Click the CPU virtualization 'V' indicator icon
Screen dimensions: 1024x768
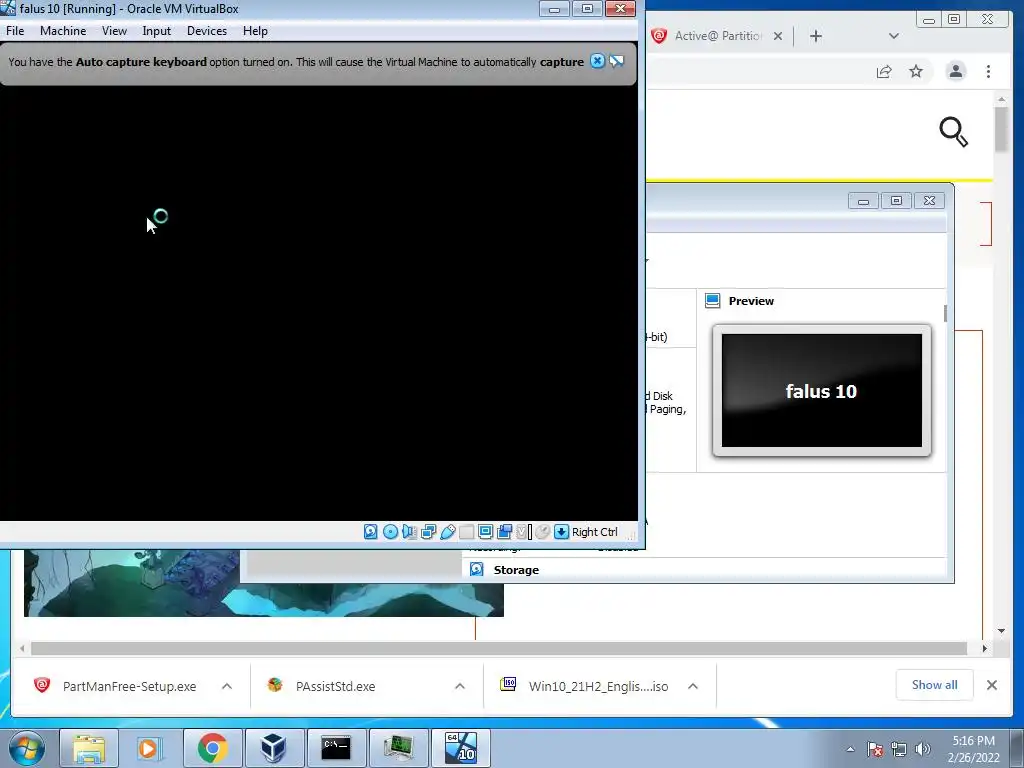click(x=523, y=532)
